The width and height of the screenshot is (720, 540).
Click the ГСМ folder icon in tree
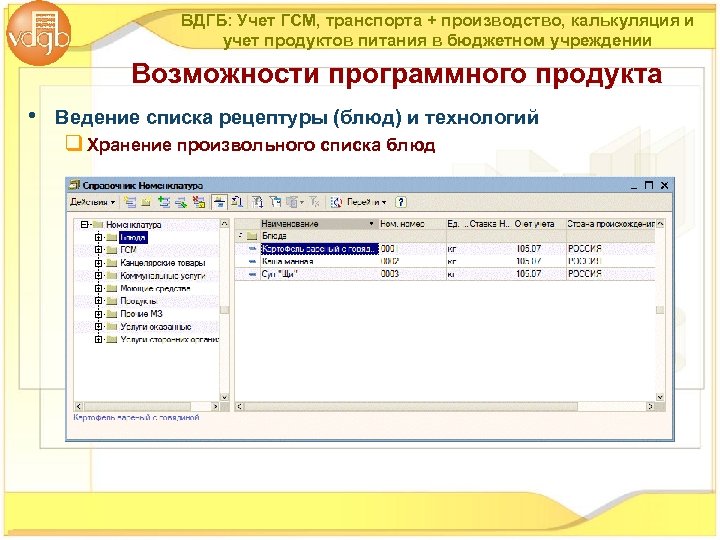[x=112, y=250]
